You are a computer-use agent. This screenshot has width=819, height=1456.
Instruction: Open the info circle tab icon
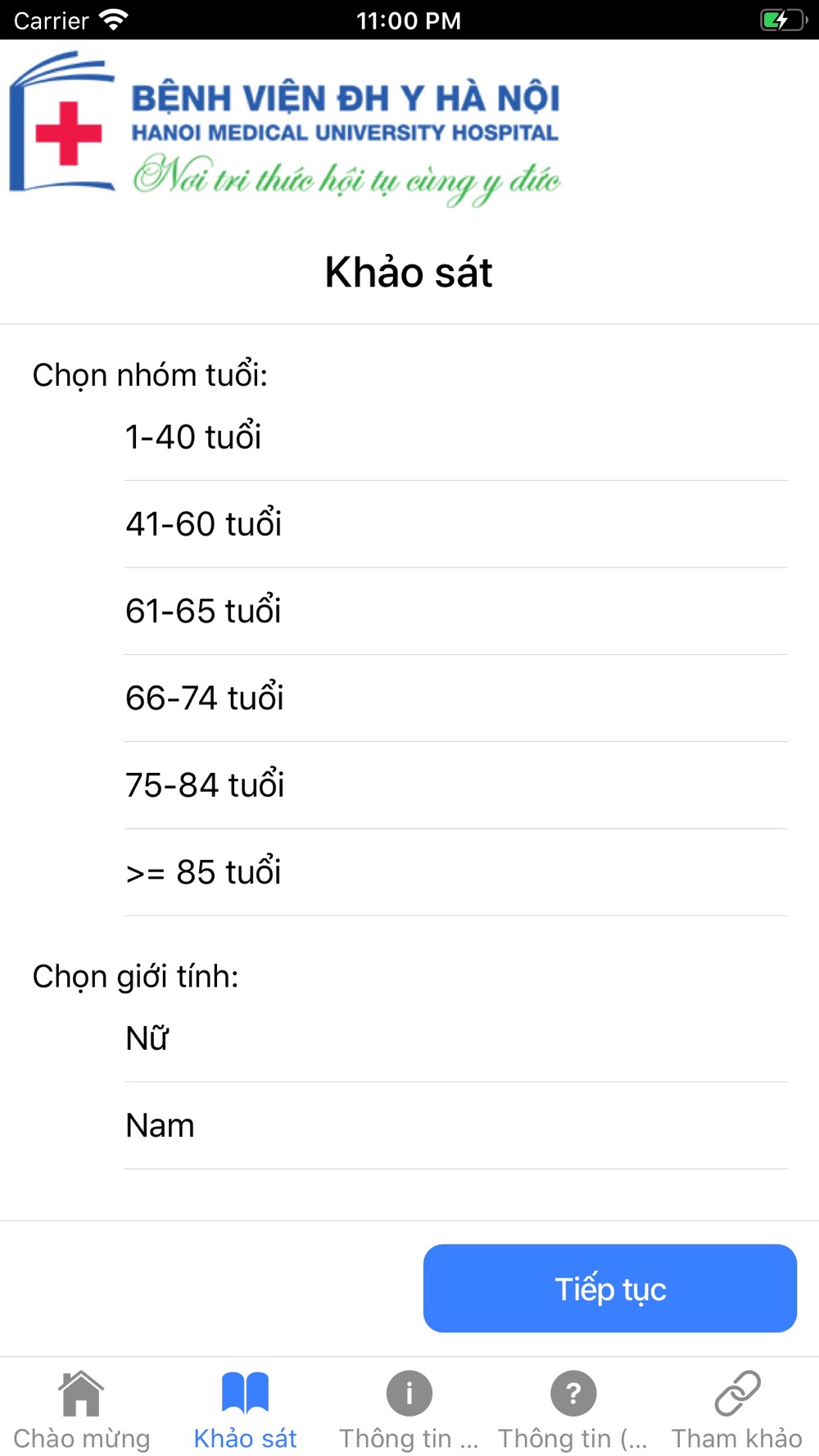[x=409, y=1393]
